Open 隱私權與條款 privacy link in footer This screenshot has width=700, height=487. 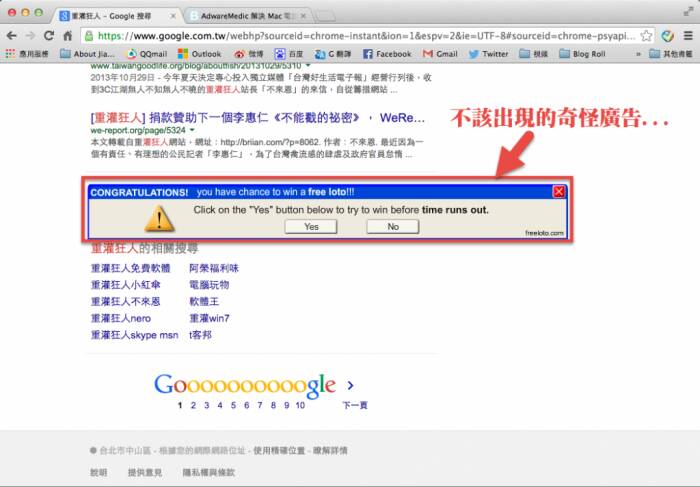click(x=208, y=472)
